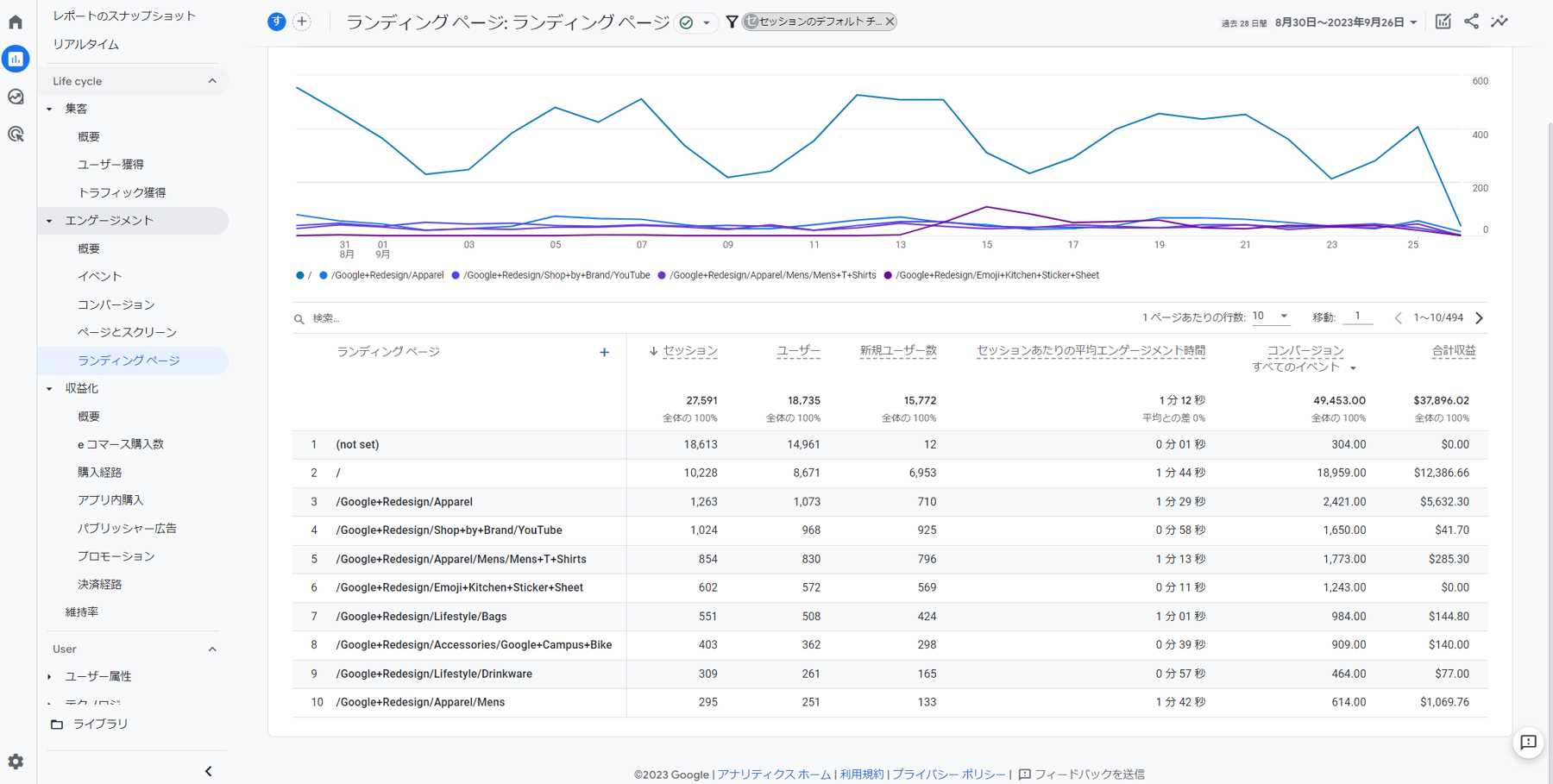The image size is (1553, 784).
Task: Open 利用規約 footer link
Action: tap(861, 775)
